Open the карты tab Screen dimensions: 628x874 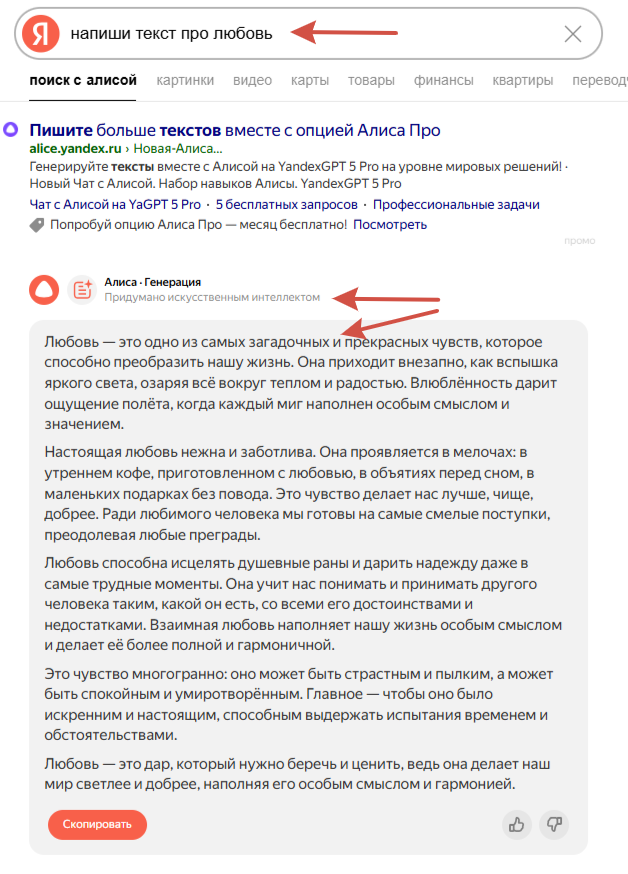coord(310,80)
